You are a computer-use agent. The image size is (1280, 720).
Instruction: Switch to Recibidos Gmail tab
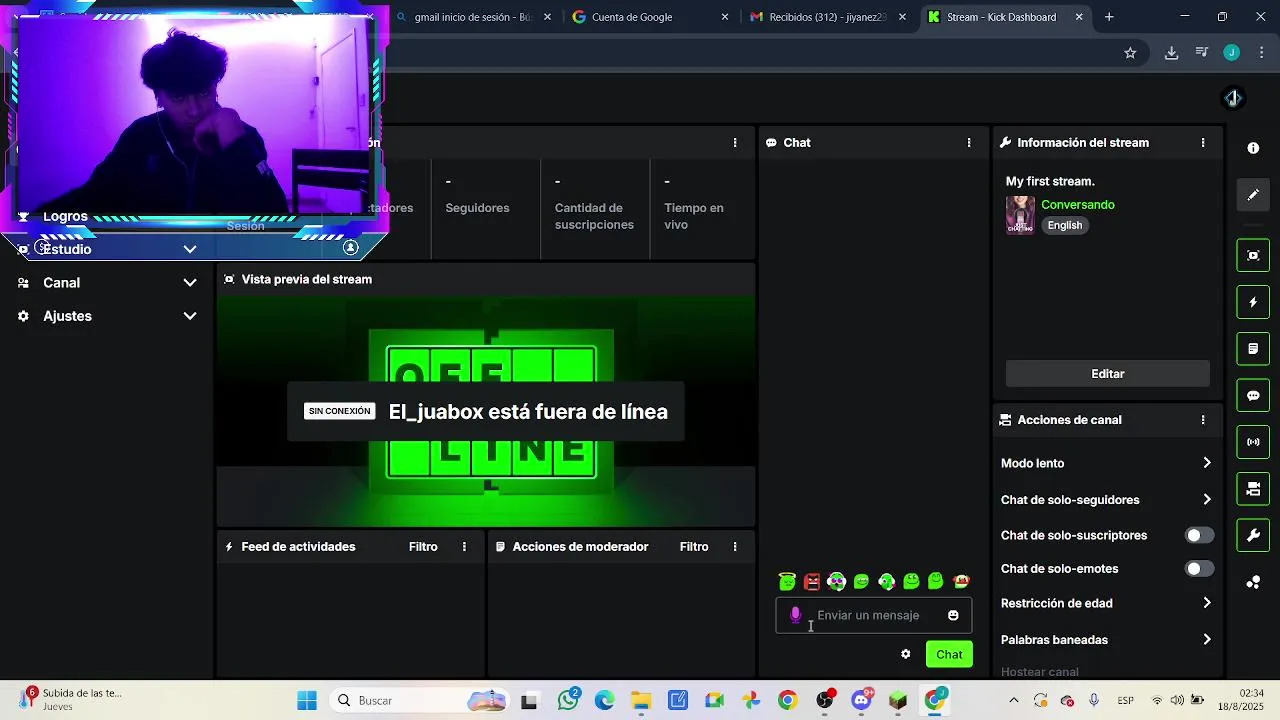[828, 17]
